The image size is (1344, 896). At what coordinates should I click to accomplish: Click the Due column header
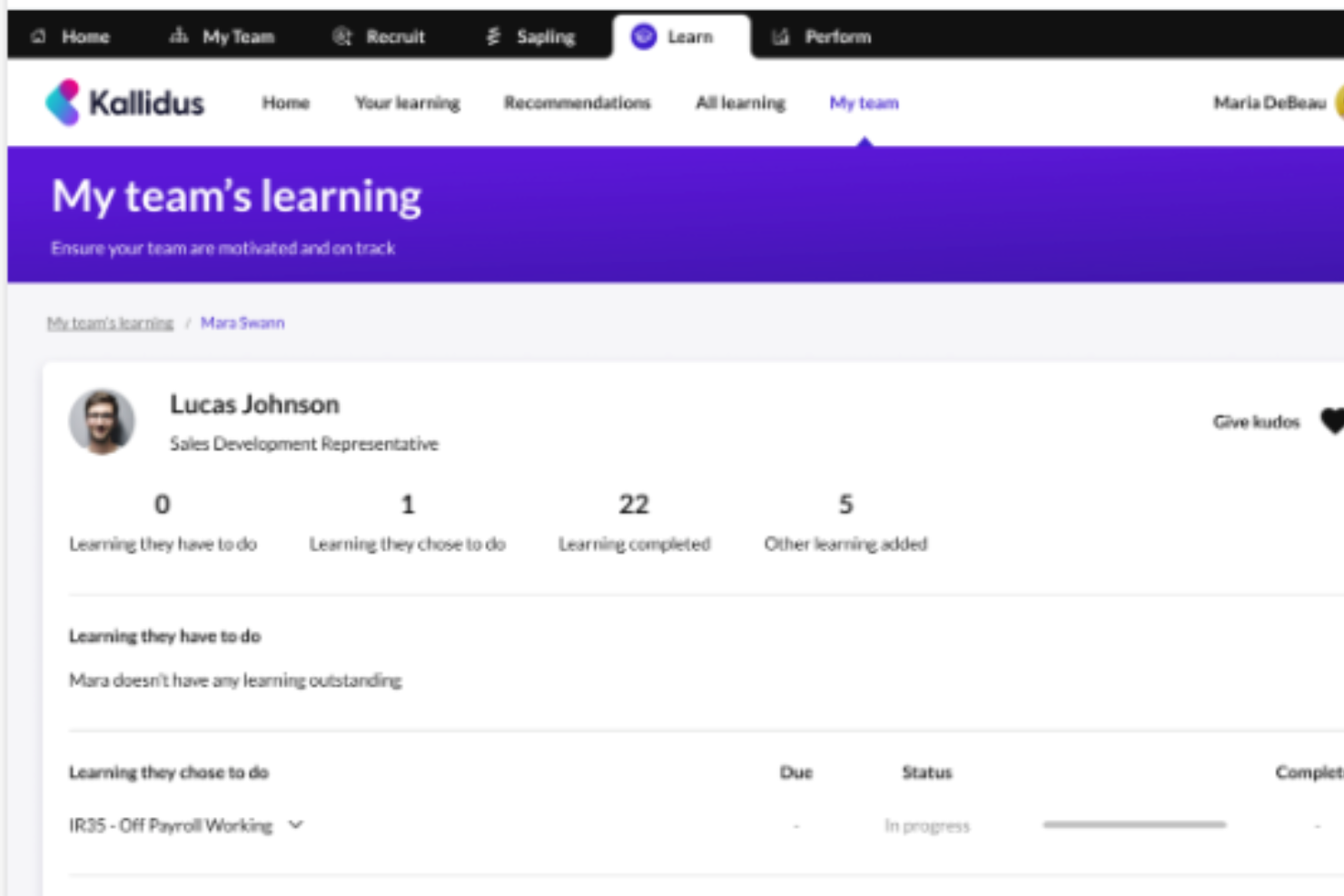click(796, 773)
